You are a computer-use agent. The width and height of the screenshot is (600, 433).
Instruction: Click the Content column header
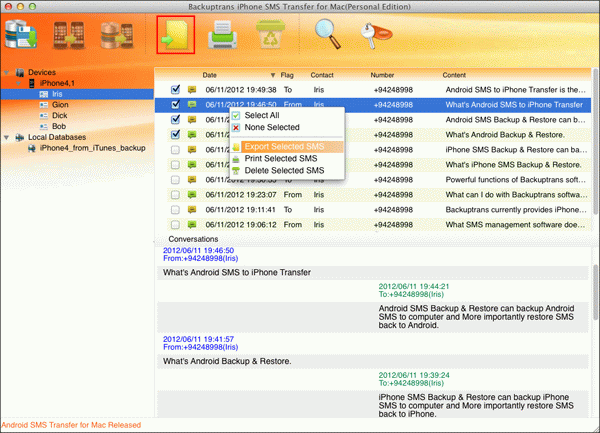pos(454,75)
